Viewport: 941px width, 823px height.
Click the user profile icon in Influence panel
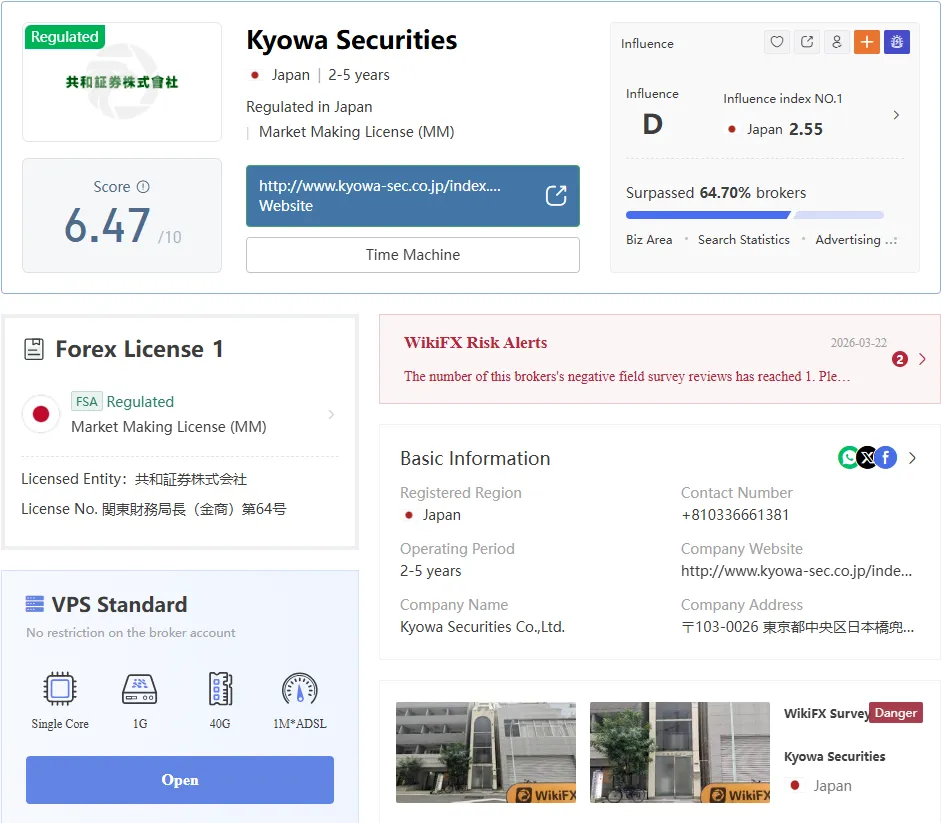click(837, 42)
